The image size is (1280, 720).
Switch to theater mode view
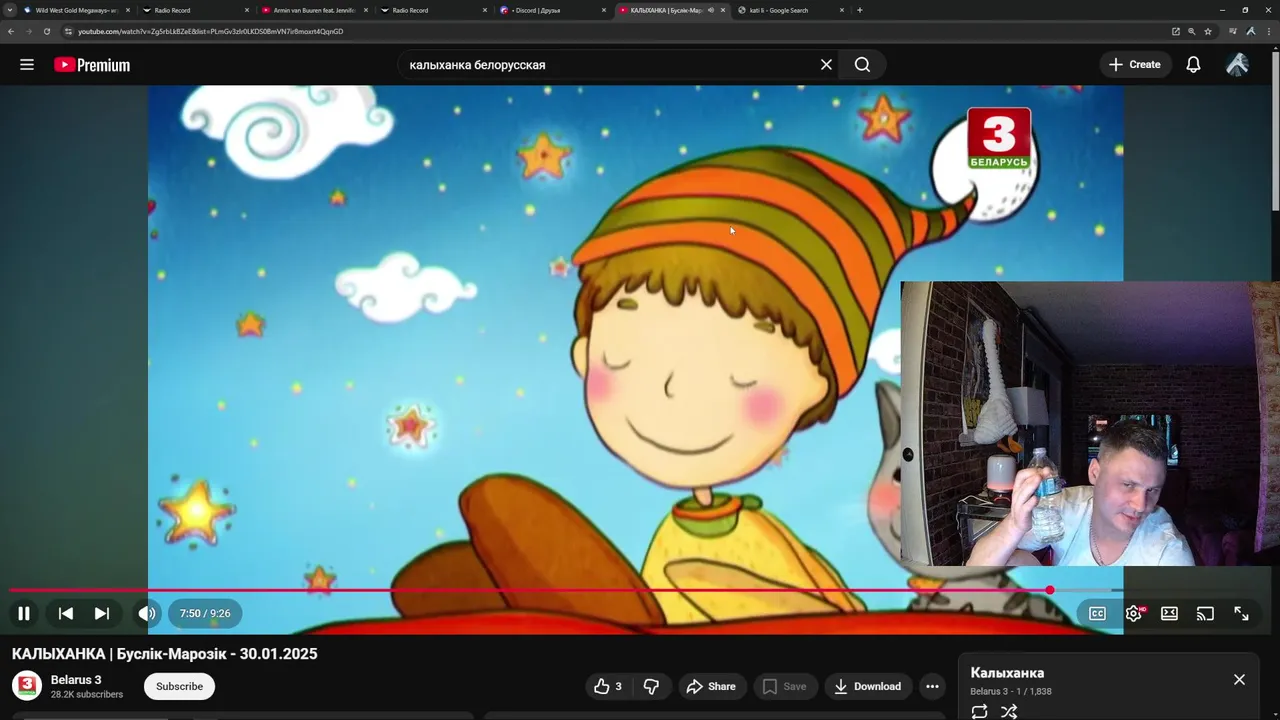pos(1169,614)
